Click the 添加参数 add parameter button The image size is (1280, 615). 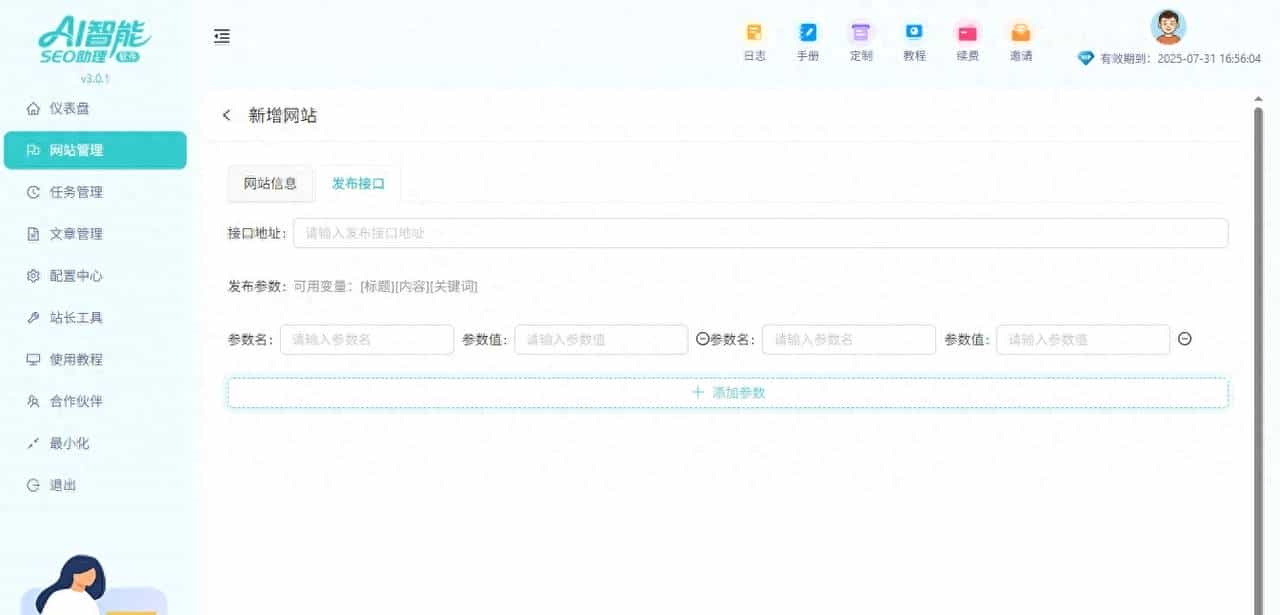[x=728, y=392]
